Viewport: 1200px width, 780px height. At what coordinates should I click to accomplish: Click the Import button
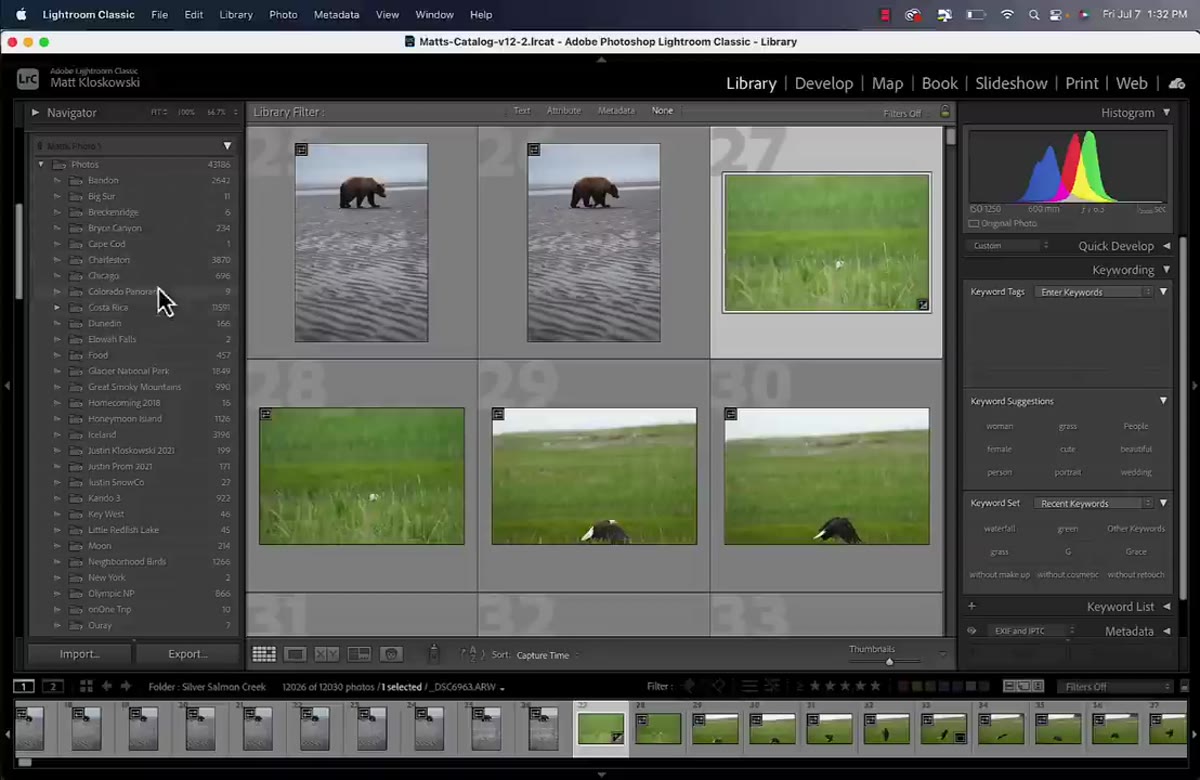[79, 654]
